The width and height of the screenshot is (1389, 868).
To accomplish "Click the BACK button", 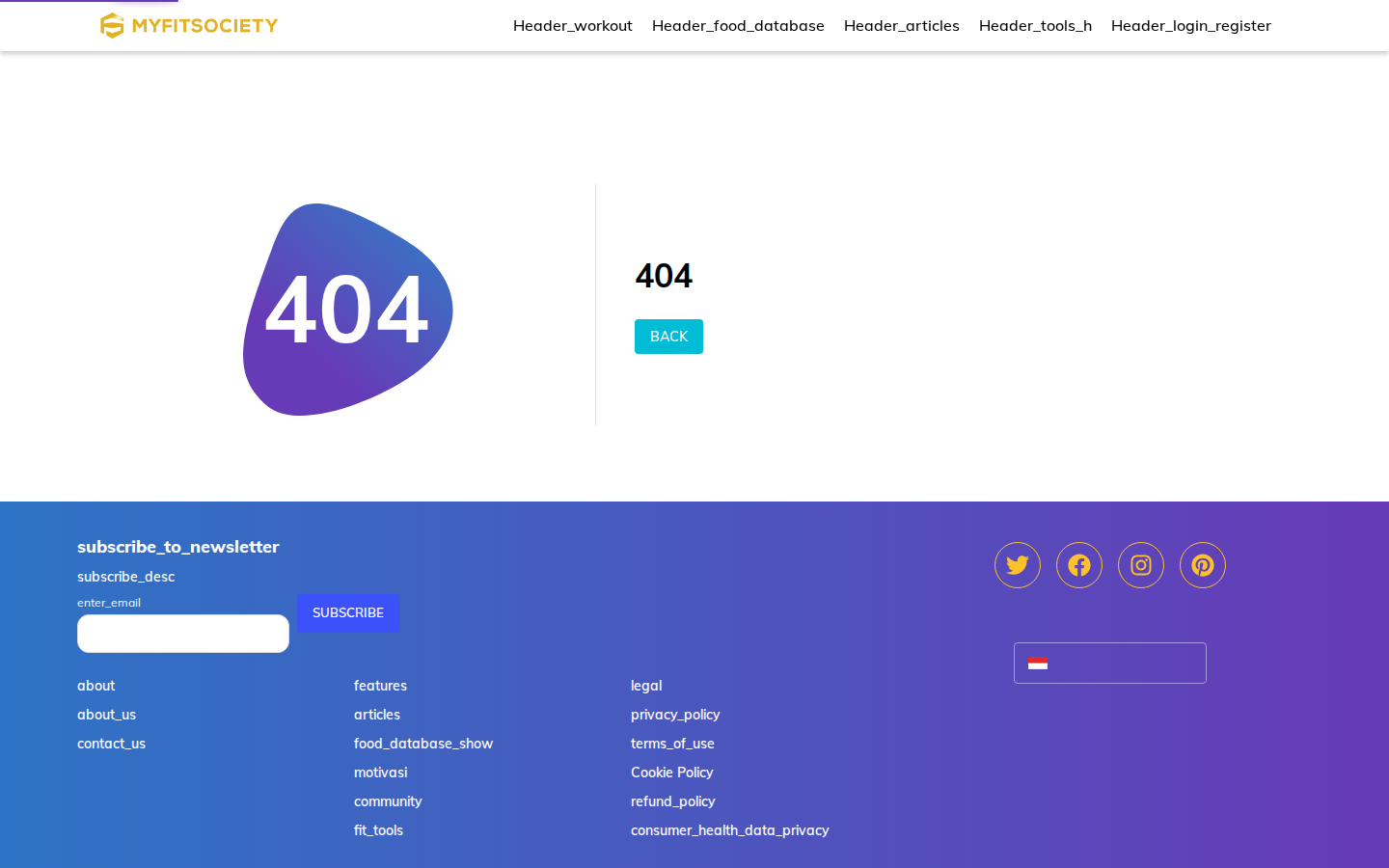I will pyautogui.click(x=668, y=337).
